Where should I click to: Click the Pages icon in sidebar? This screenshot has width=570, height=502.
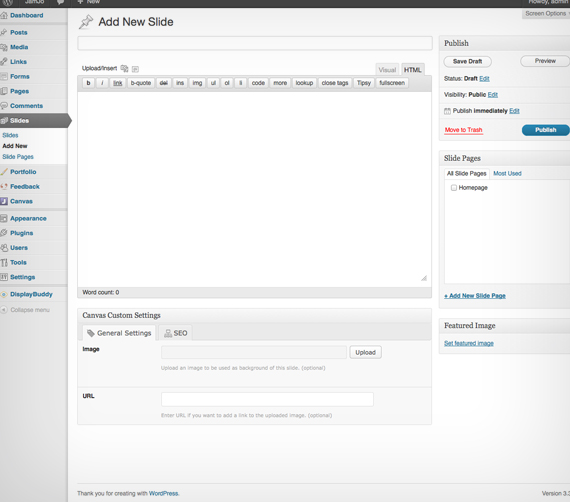point(4,91)
